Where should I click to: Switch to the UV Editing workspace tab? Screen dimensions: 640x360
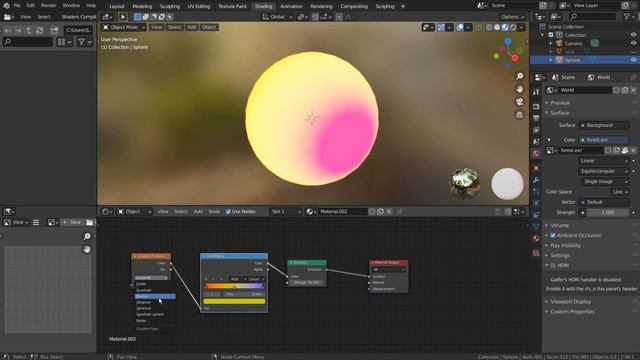click(x=199, y=6)
